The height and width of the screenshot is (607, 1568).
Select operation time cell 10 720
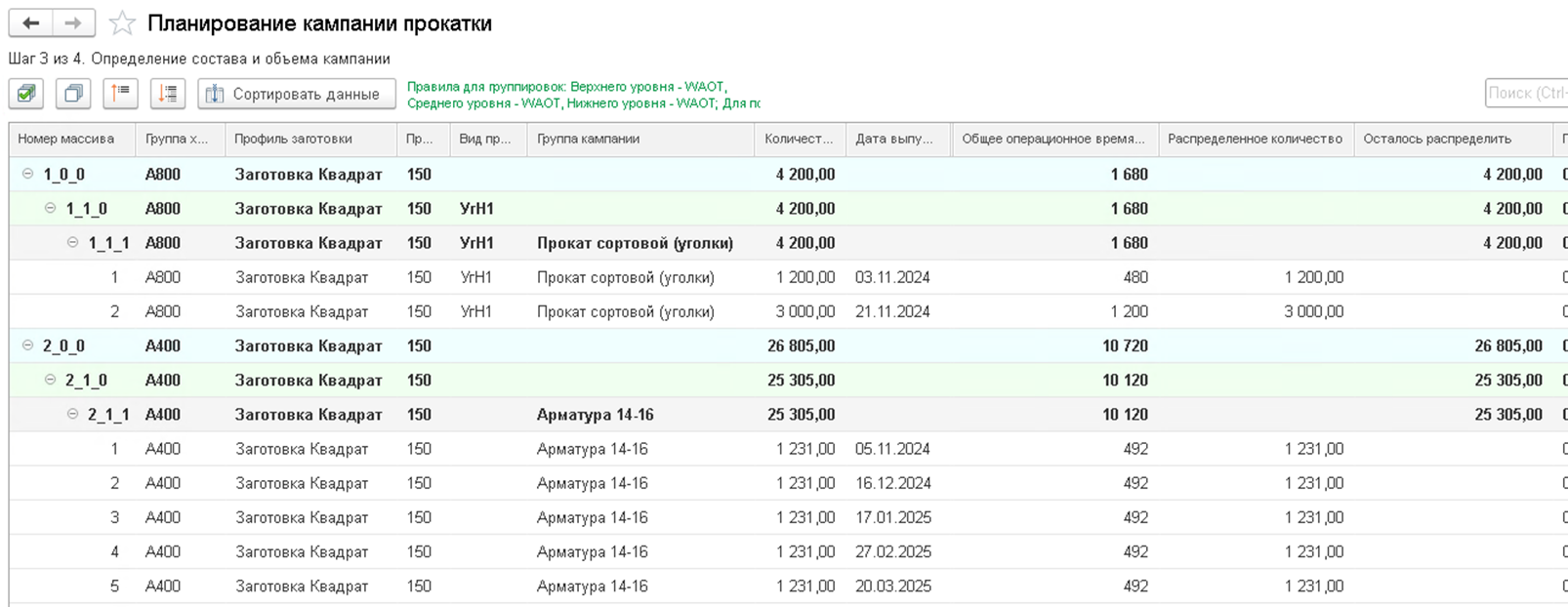point(1125,345)
